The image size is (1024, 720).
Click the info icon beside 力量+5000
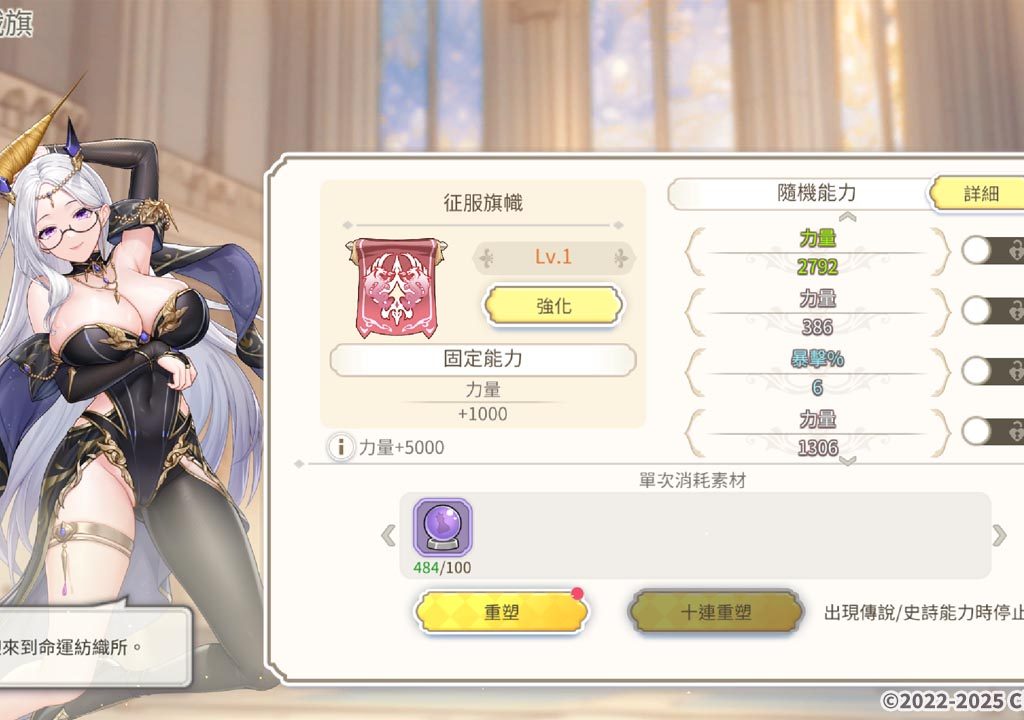(x=340, y=447)
